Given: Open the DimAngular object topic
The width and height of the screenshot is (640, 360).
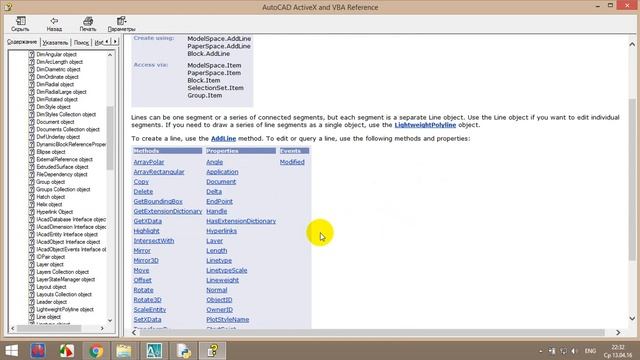Looking at the screenshot, I should 56,54.
